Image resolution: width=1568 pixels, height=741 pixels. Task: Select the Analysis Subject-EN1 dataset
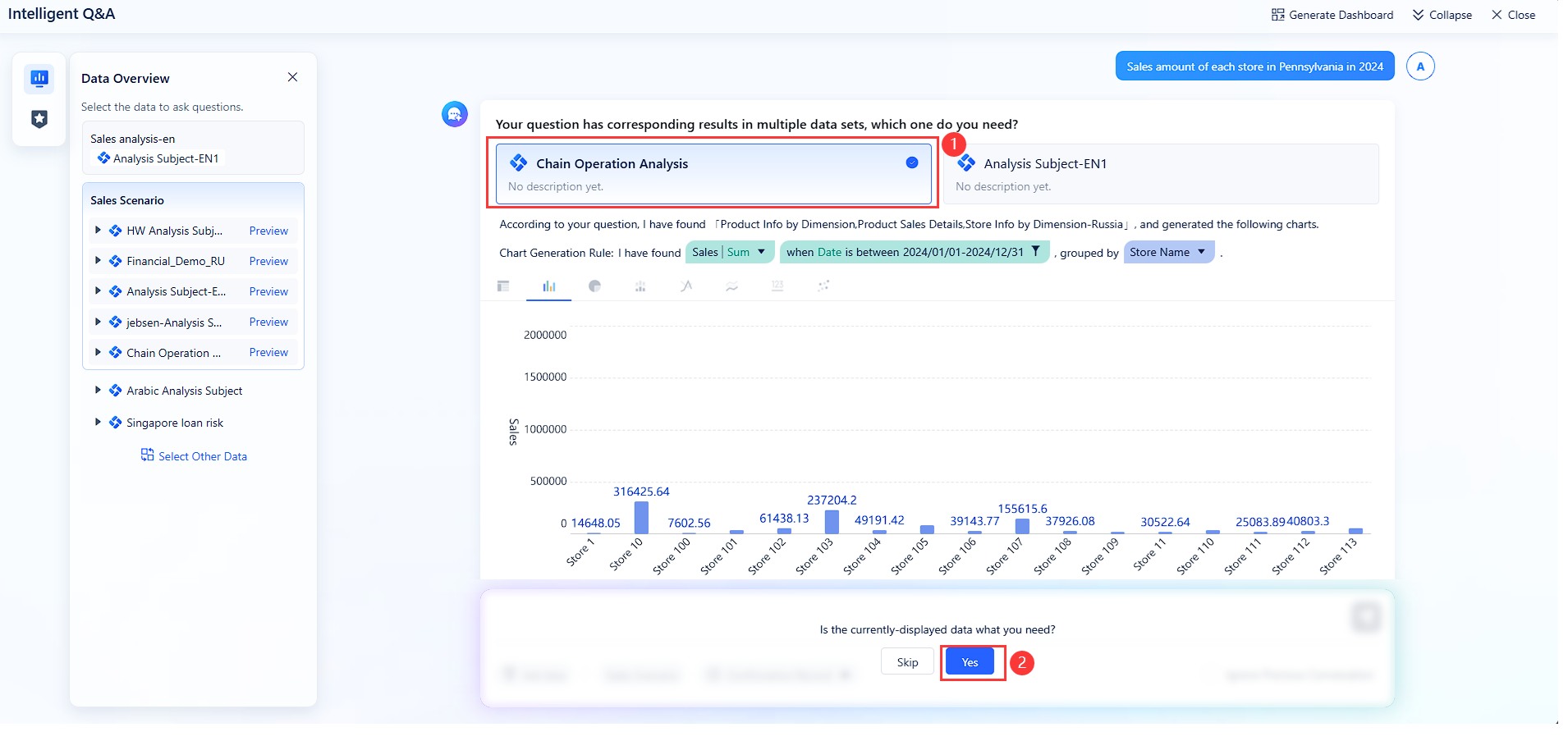1160,173
